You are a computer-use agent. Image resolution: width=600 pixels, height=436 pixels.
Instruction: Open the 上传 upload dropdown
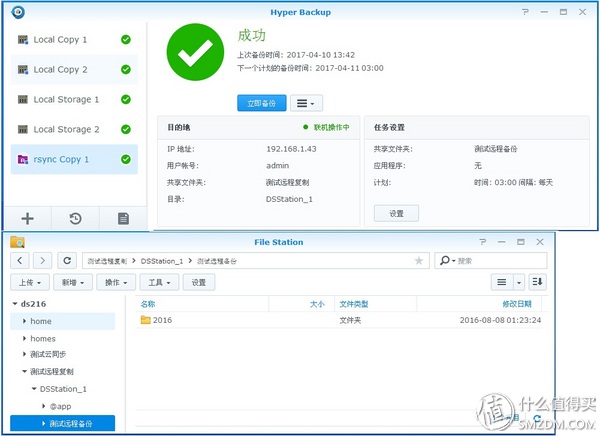pyautogui.click(x=30, y=283)
